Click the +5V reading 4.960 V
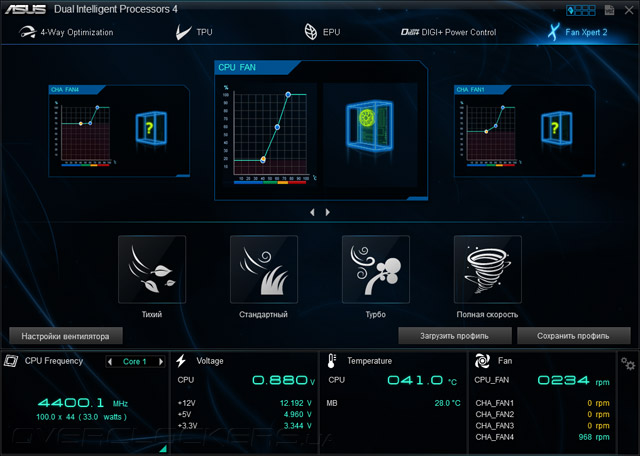Image resolution: width=640 pixels, height=456 pixels. (298, 414)
